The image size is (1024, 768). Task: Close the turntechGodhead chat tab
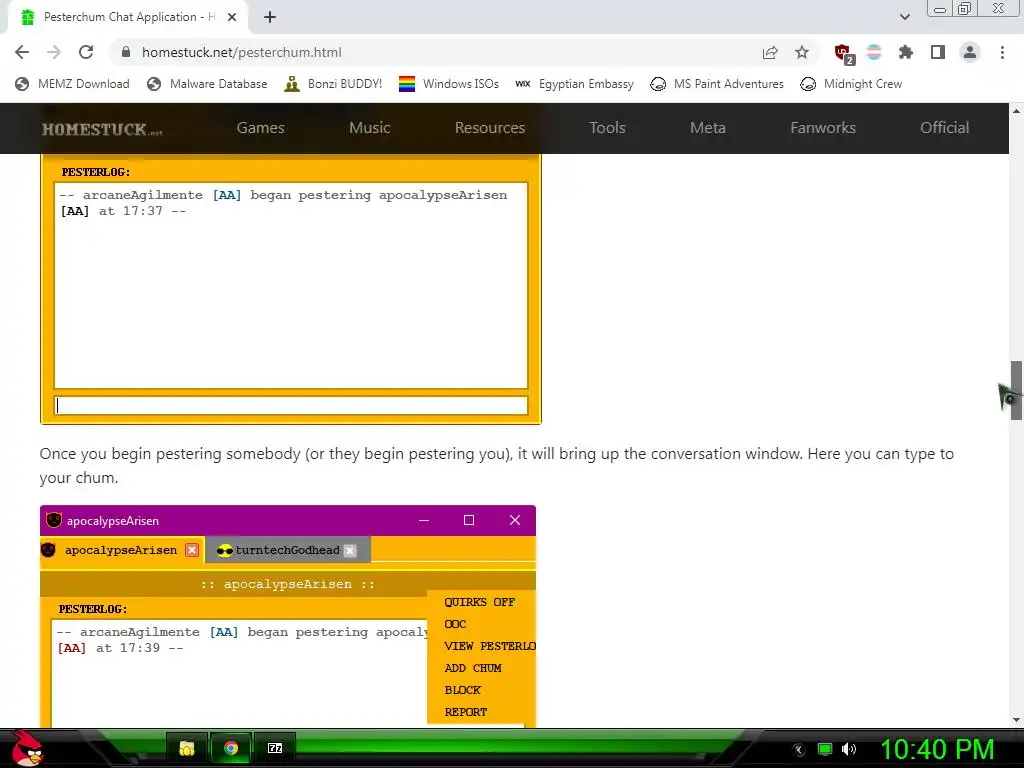point(350,551)
